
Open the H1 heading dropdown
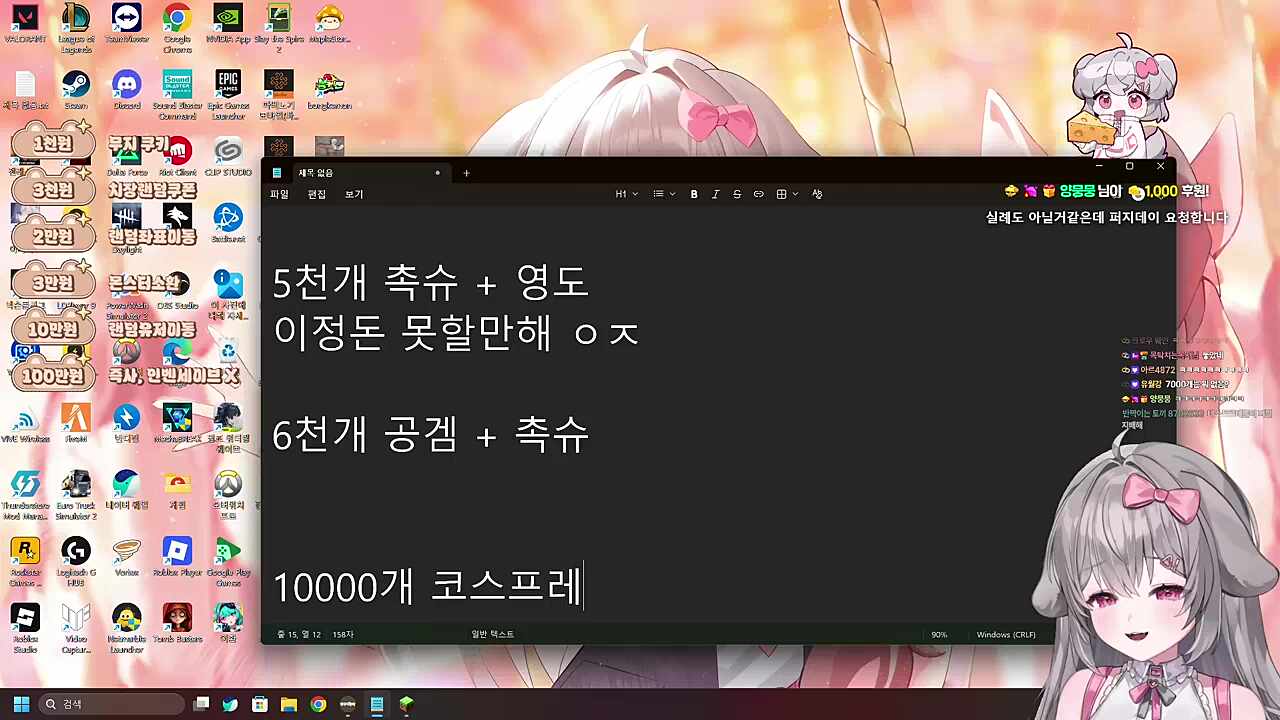[x=627, y=194]
